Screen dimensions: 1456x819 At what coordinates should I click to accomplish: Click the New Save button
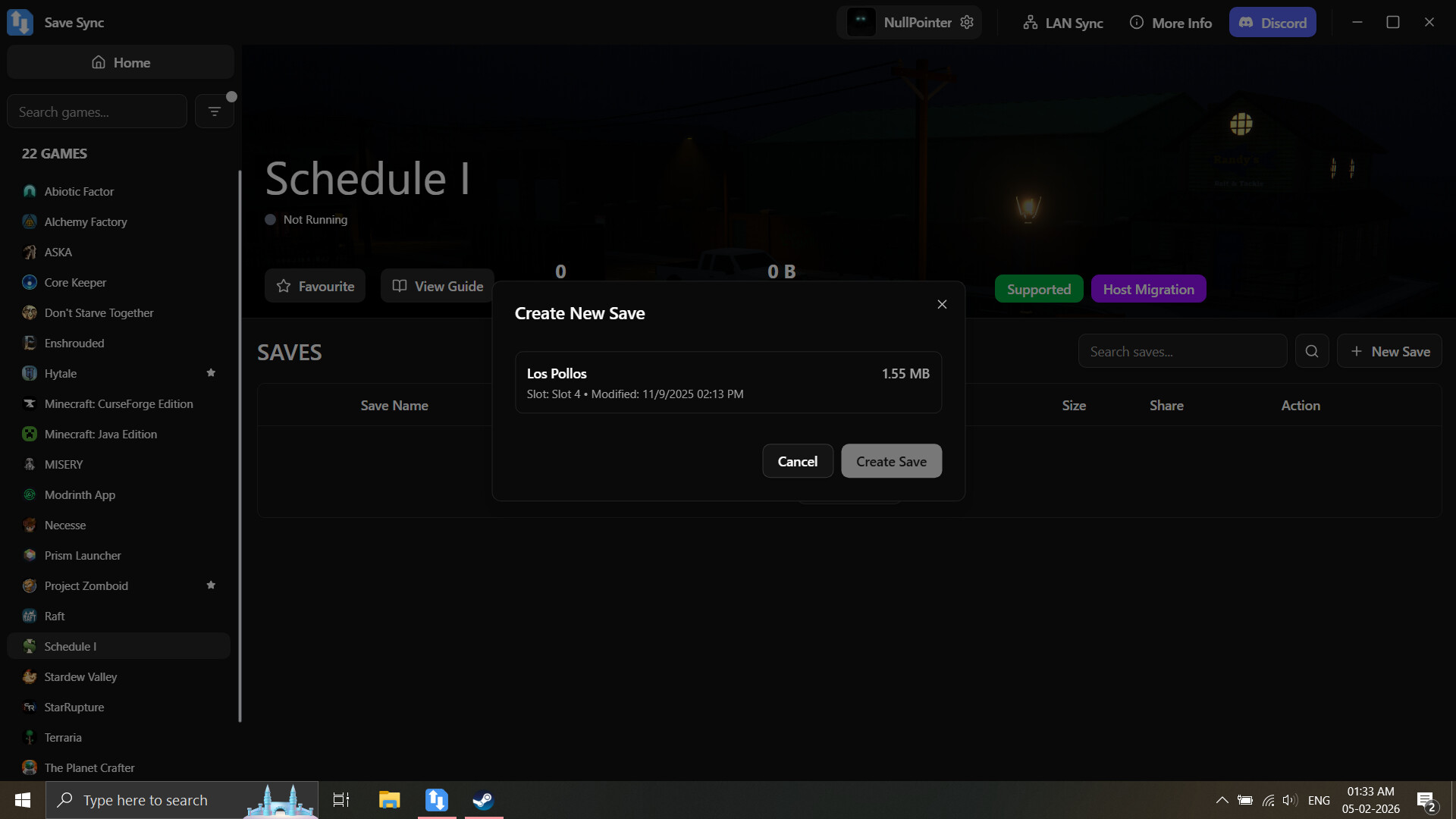[x=1389, y=350]
